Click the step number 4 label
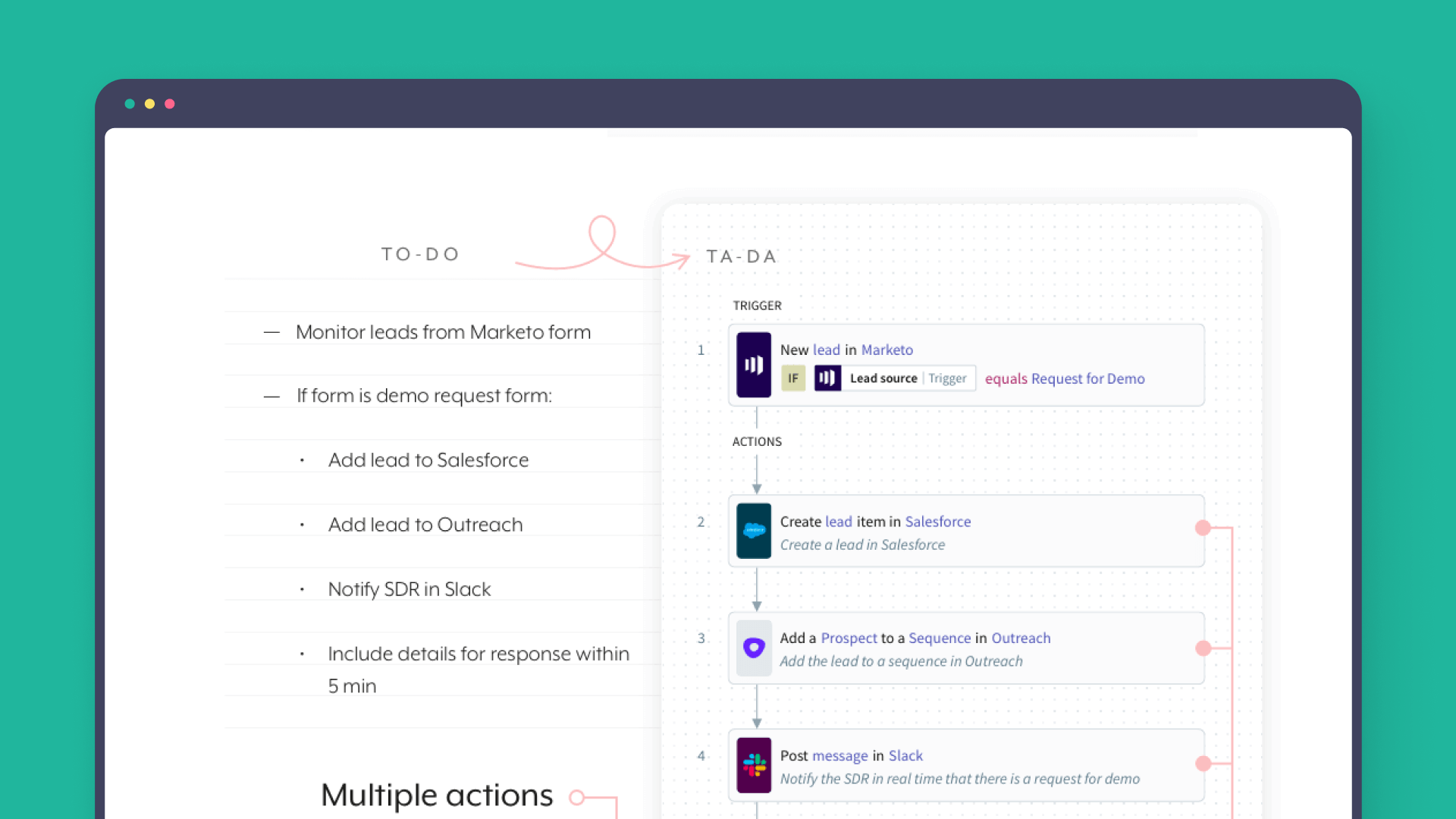The height and width of the screenshot is (819, 1456). pos(701,756)
